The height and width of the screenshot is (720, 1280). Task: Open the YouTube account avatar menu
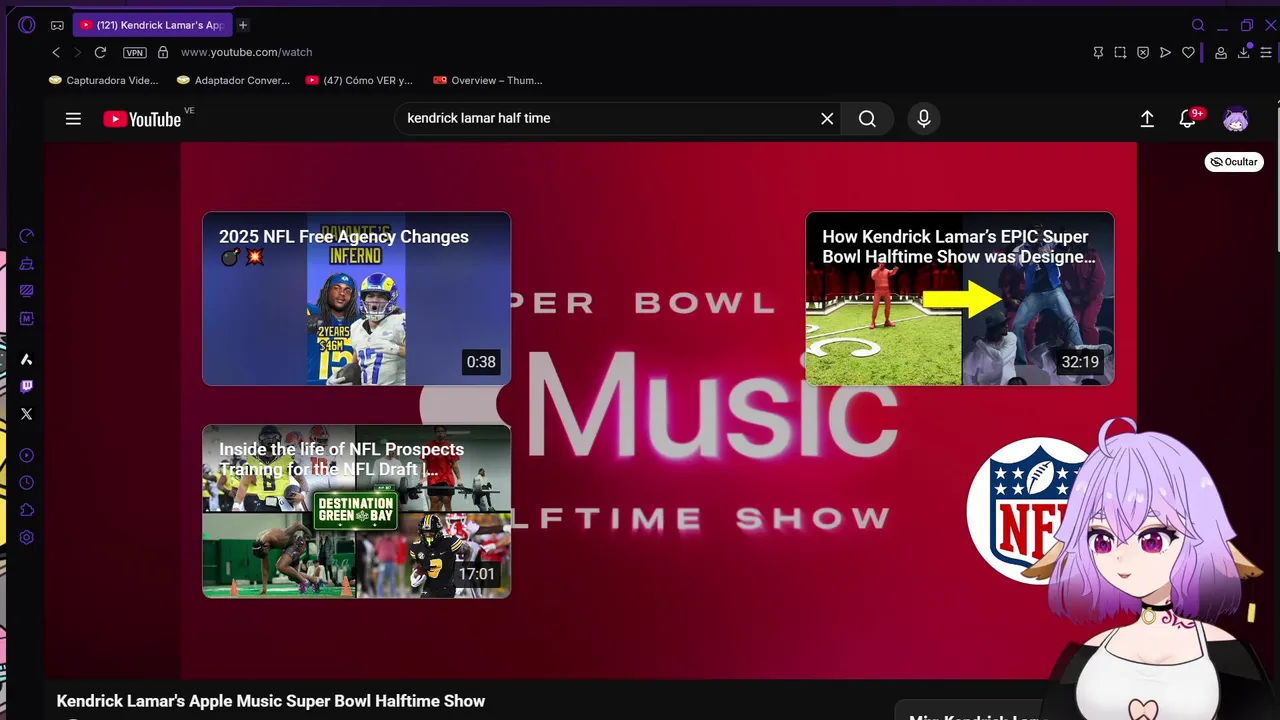(1236, 119)
